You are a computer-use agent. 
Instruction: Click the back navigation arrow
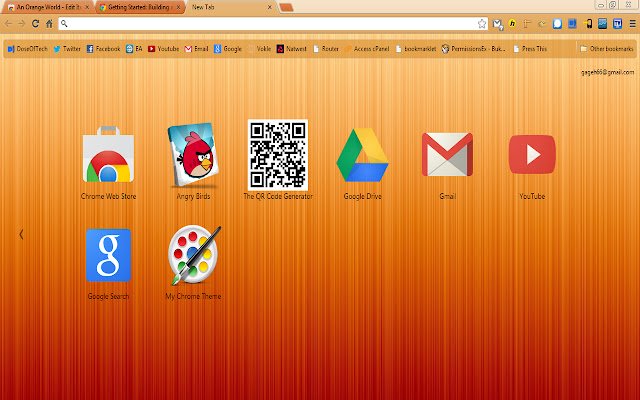[8, 24]
